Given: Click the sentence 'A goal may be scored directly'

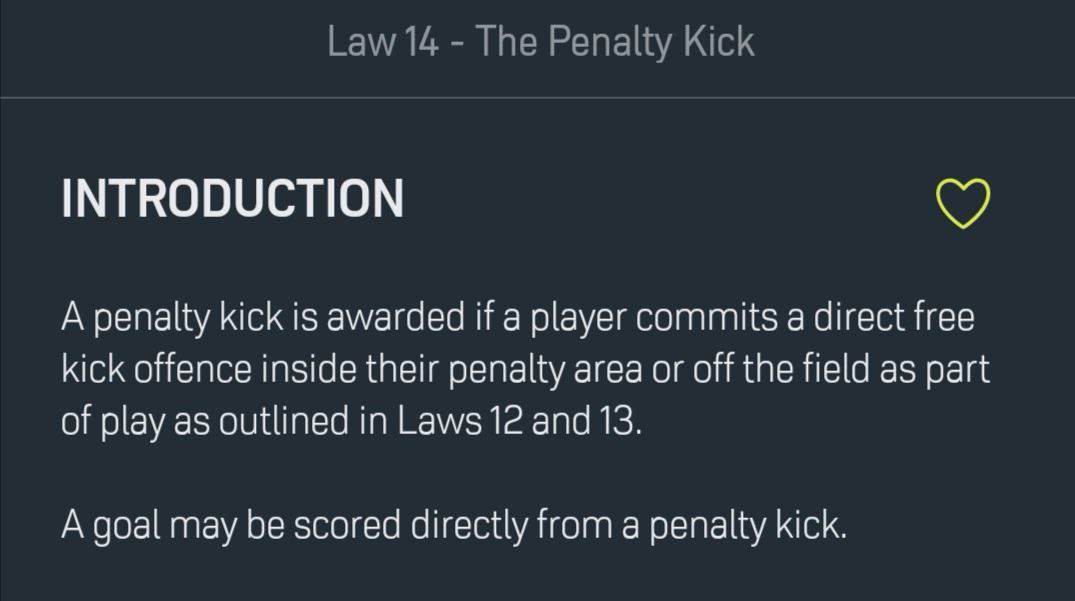Looking at the screenshot, I should (x=454, y=526).
